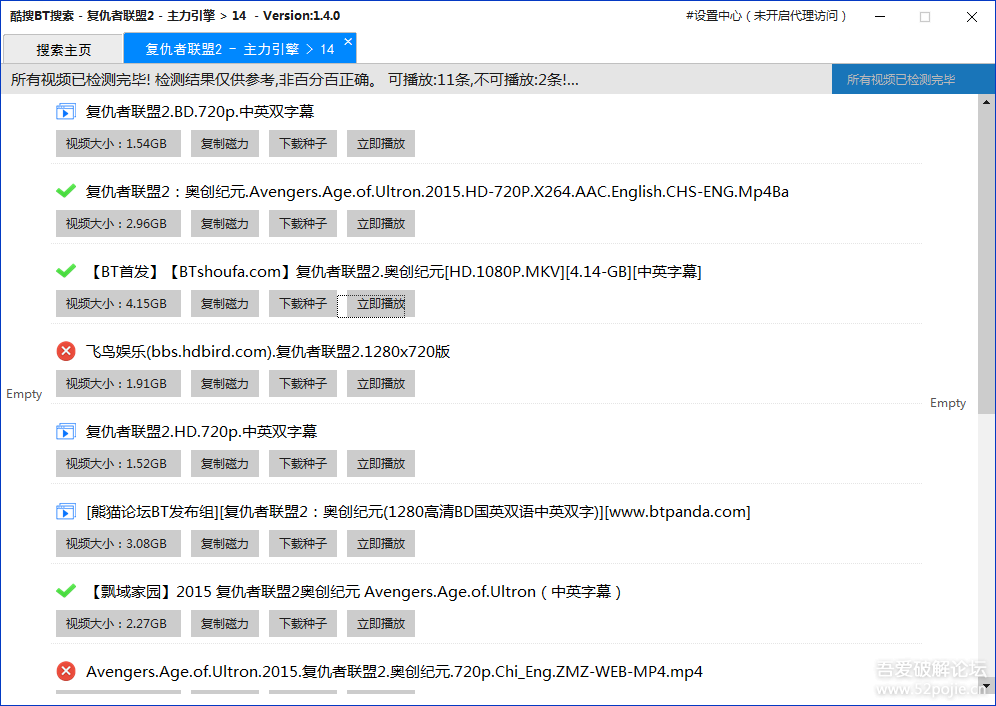The height and width of the screenshot is (706, 996).
Task: Download torrent for the Mp4Ba 720P entry
Action: pyautogui.click(x=303, y=224)
